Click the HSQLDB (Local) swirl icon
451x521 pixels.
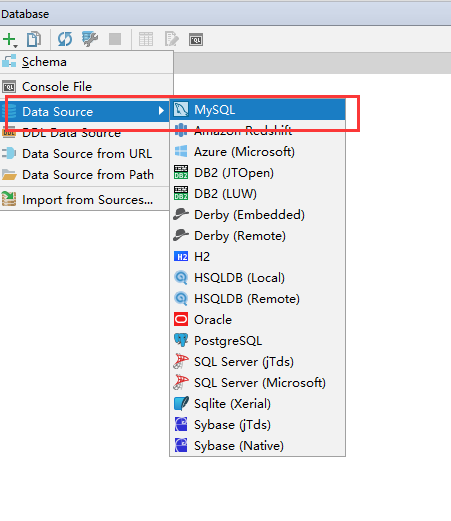coord(181,278)
